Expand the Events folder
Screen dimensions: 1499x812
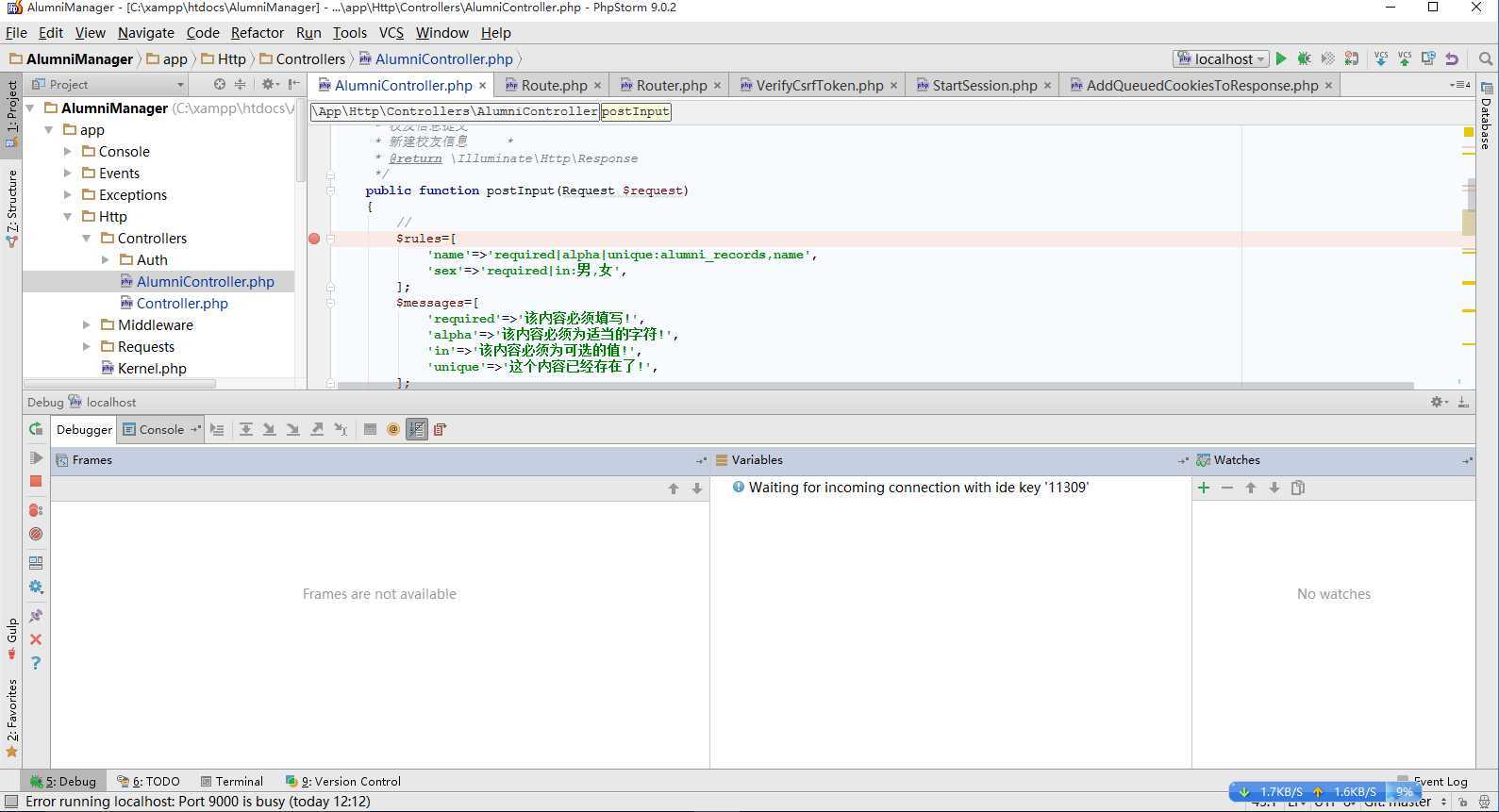(x=67, y=174)
